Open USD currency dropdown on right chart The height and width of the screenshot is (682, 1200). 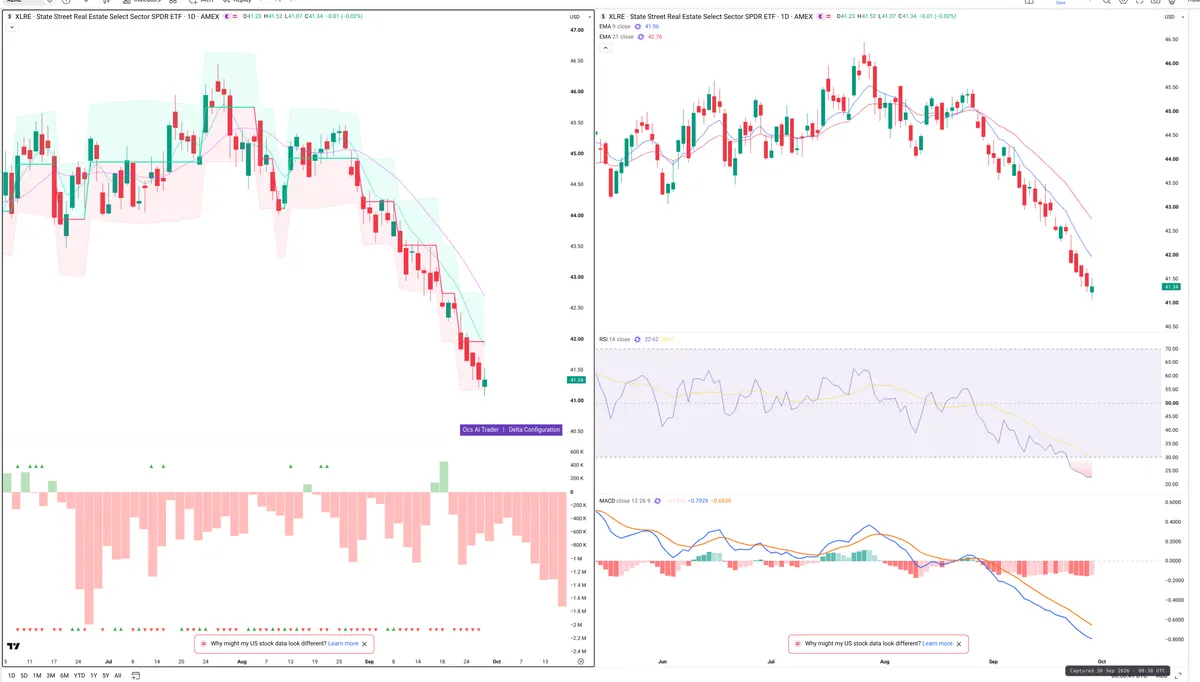coord(1174,17)
